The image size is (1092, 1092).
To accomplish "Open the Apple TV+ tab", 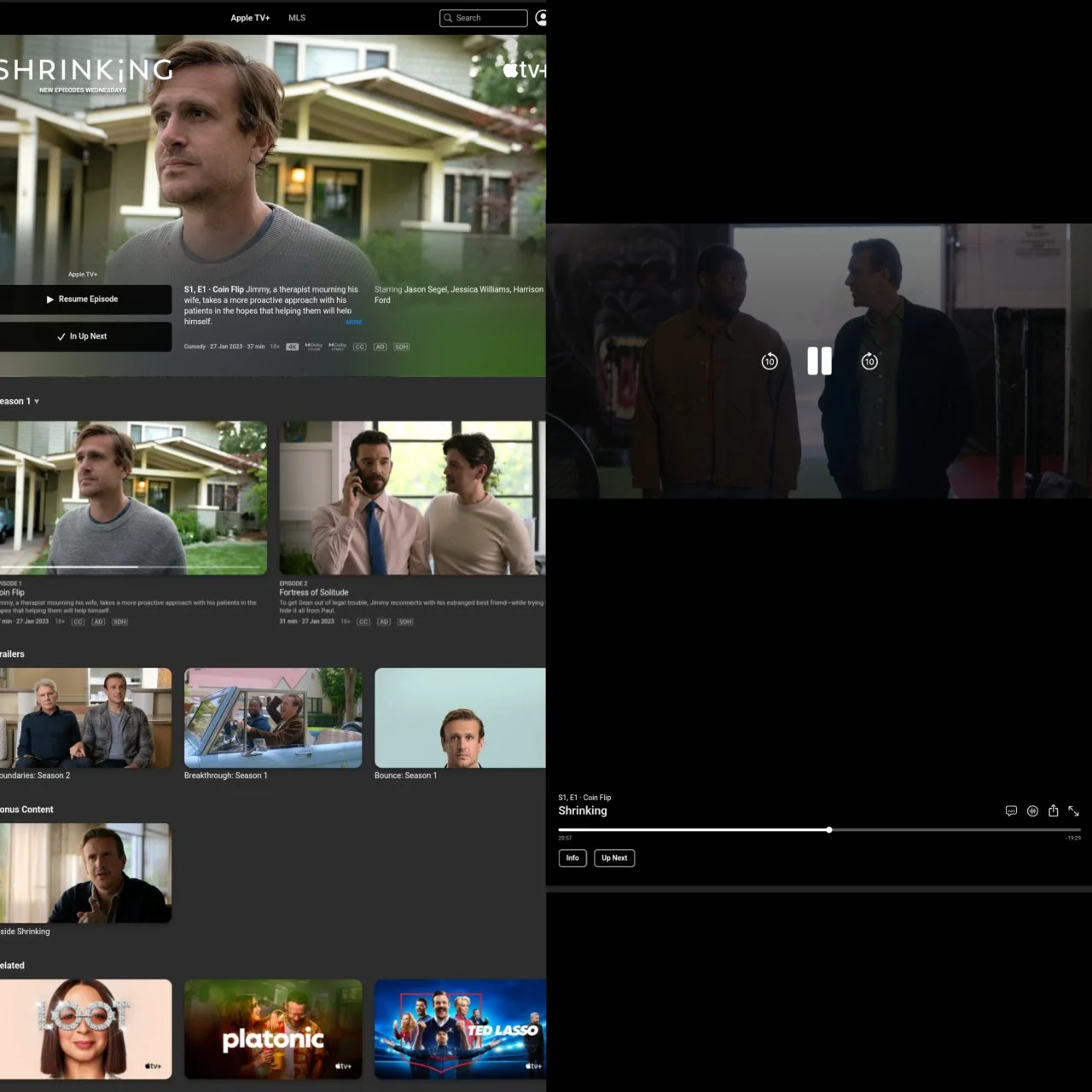I will pyautogui.click(x=250, y=18).
